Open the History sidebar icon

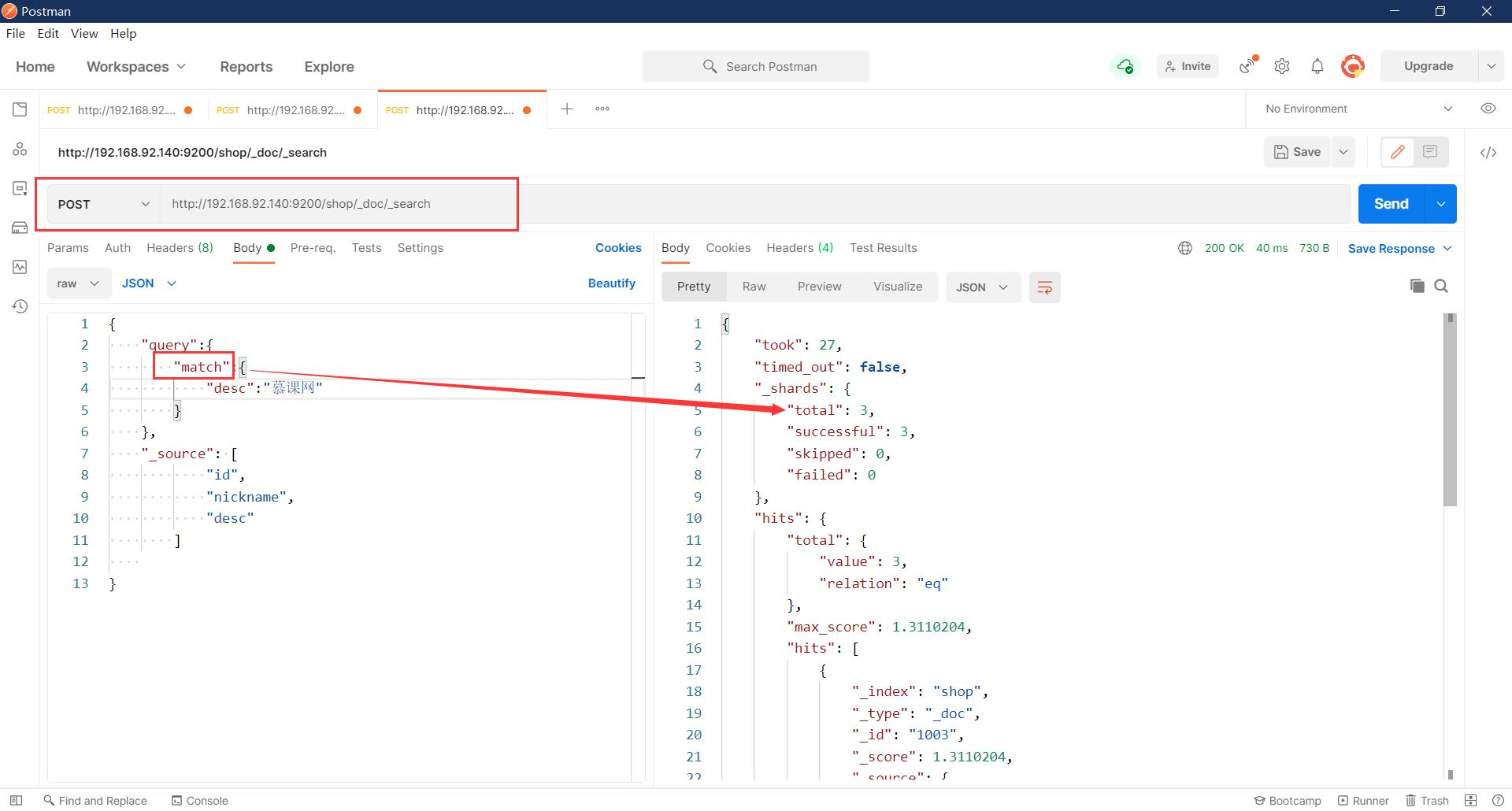(20, 306)
